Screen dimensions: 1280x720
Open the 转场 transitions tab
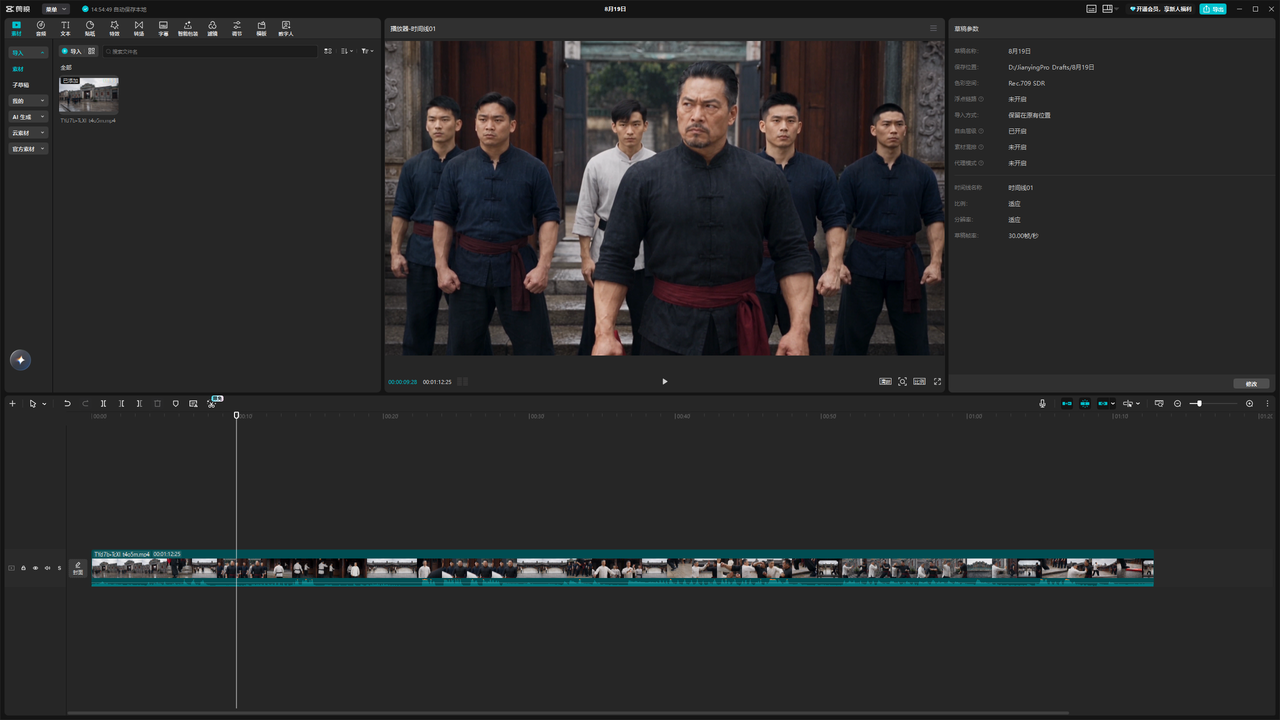click(x=139, y=27)
